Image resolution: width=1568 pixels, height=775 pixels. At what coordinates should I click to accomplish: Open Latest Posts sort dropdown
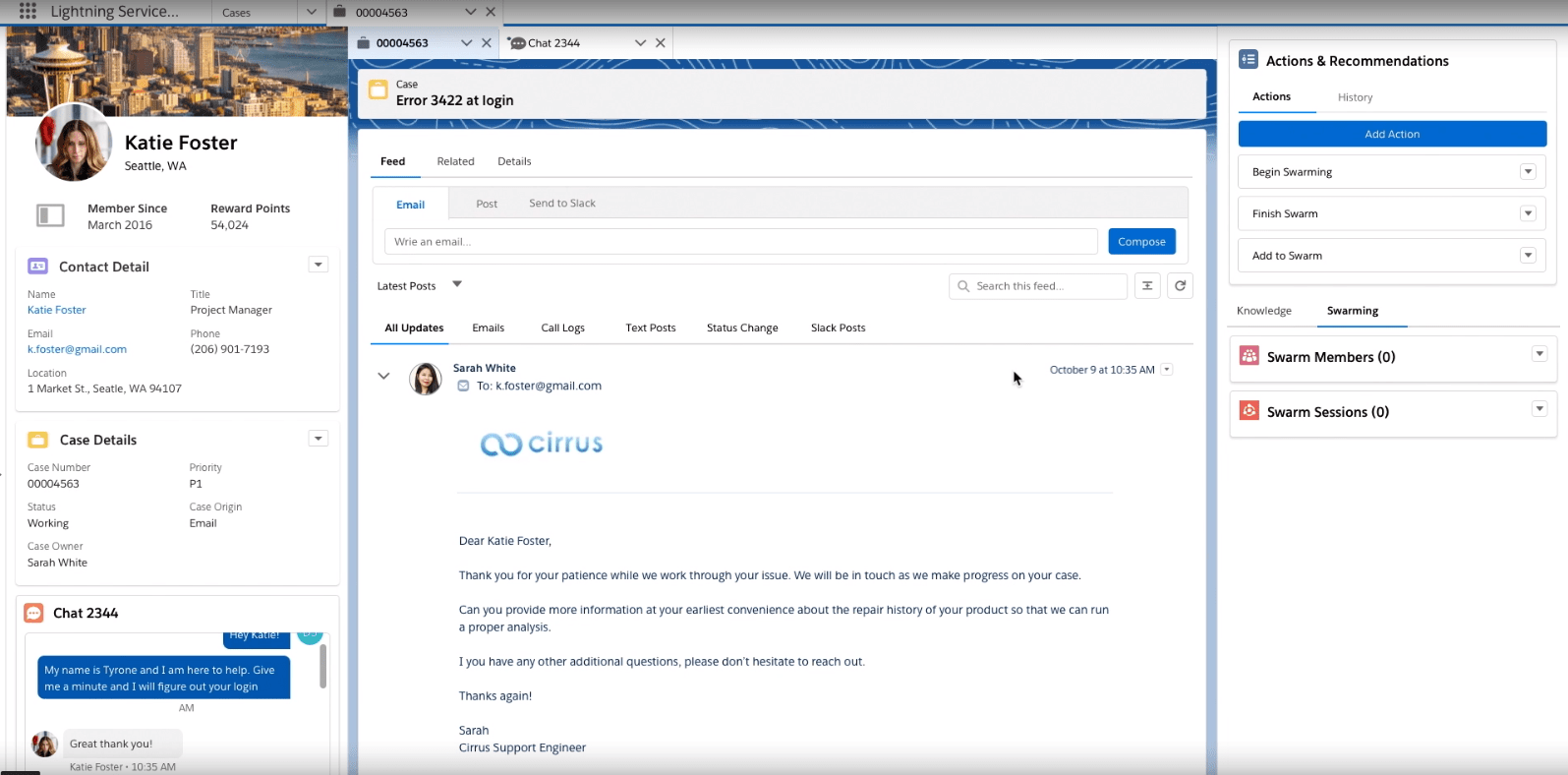point(457,284)
